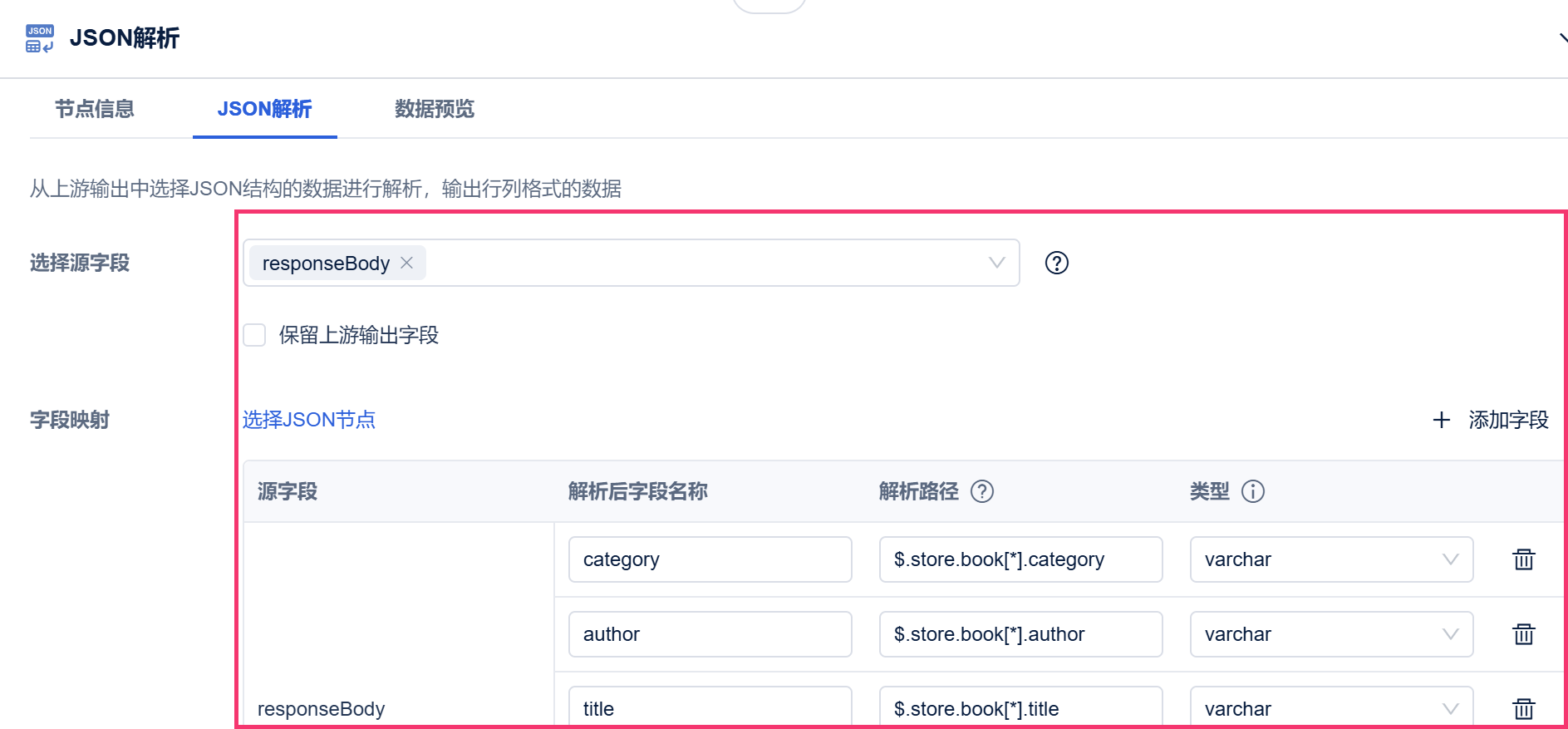Click the 选择JSON节点 link
This screenshot has width=1568, height=729.
(309, 420)
